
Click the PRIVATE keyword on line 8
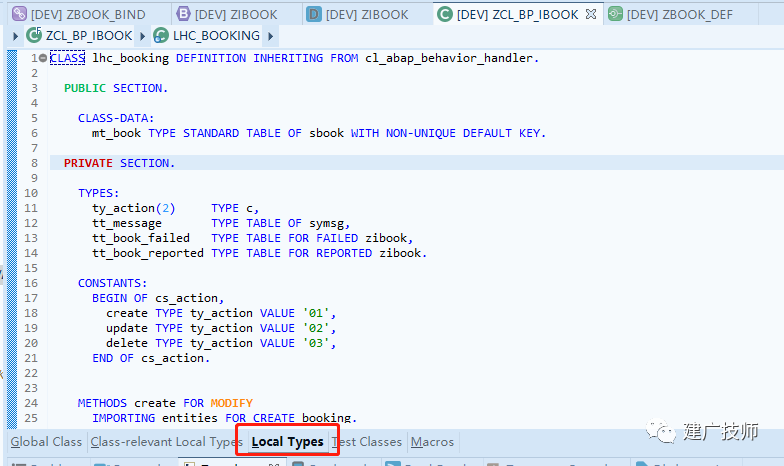(88, 163)
